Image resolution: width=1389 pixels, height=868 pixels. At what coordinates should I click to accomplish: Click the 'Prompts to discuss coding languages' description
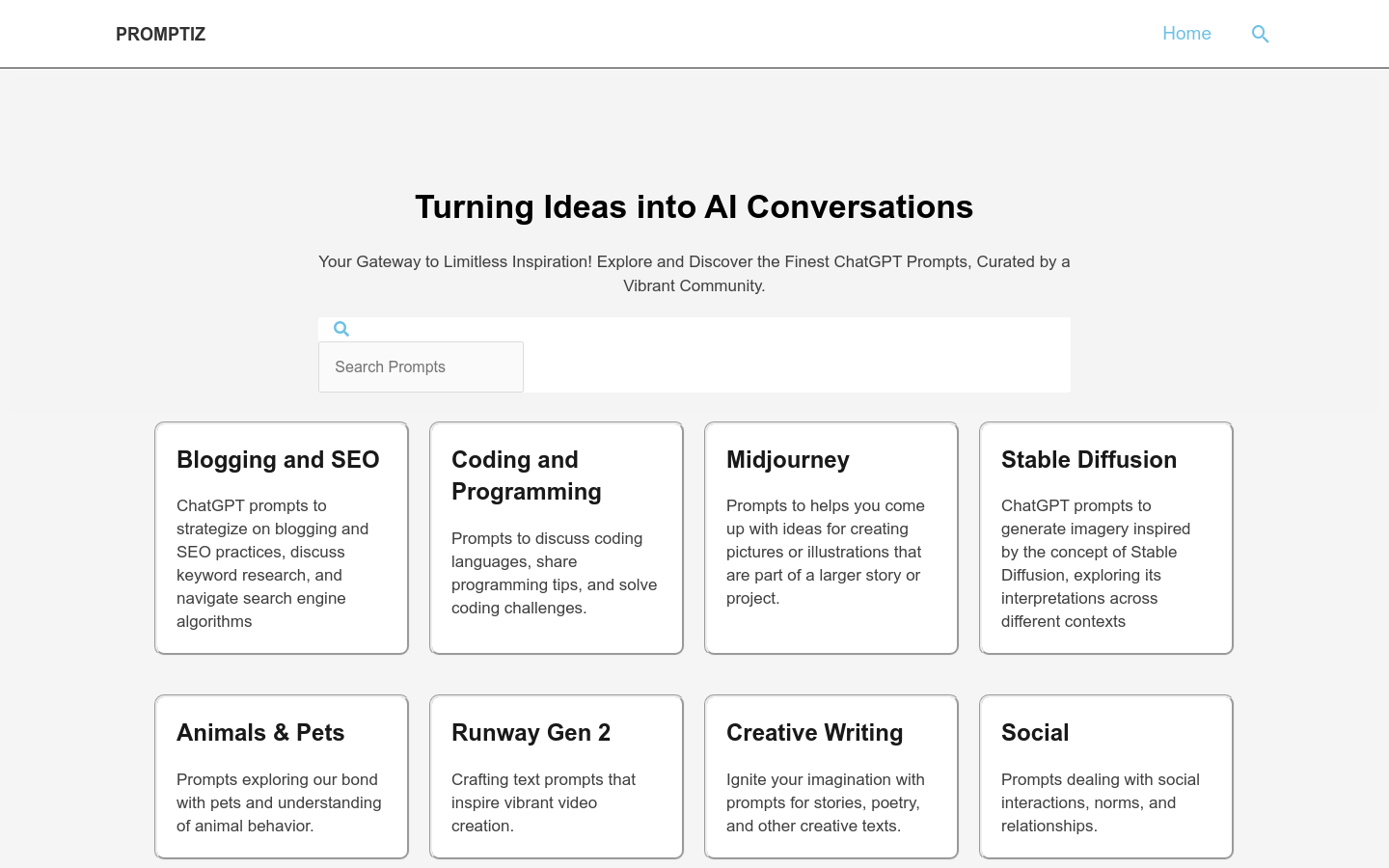[x=555, y=573]
